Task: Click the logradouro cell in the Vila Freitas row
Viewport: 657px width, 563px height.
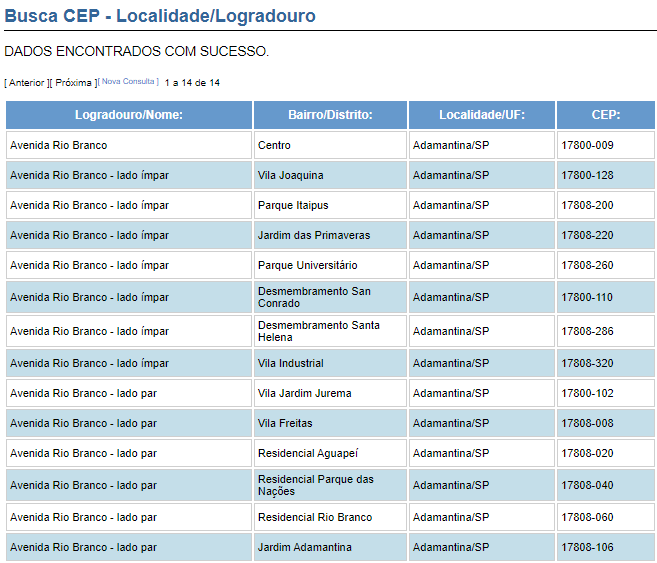Action: (x=129, y=423)
